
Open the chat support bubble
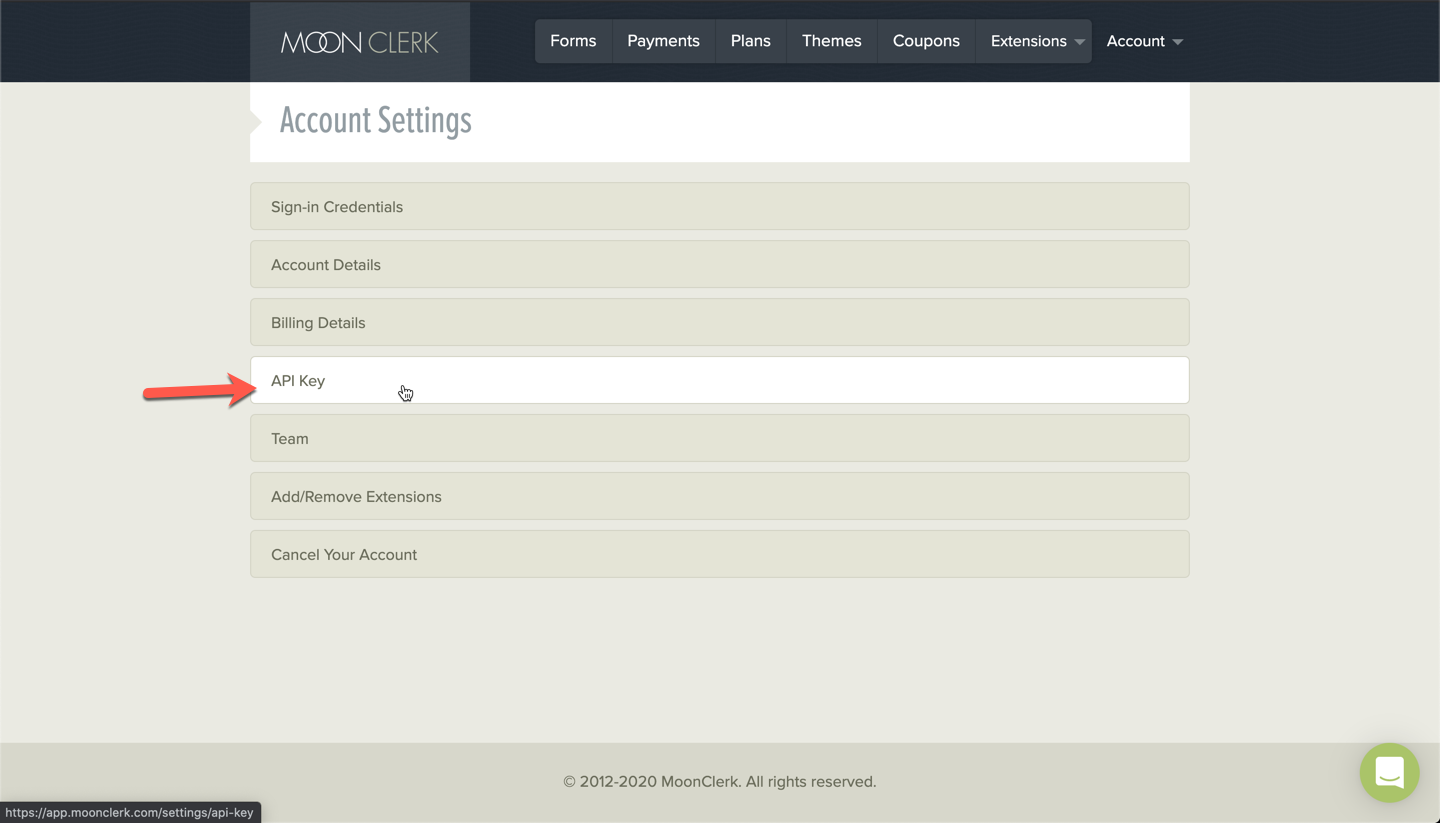1389,772
